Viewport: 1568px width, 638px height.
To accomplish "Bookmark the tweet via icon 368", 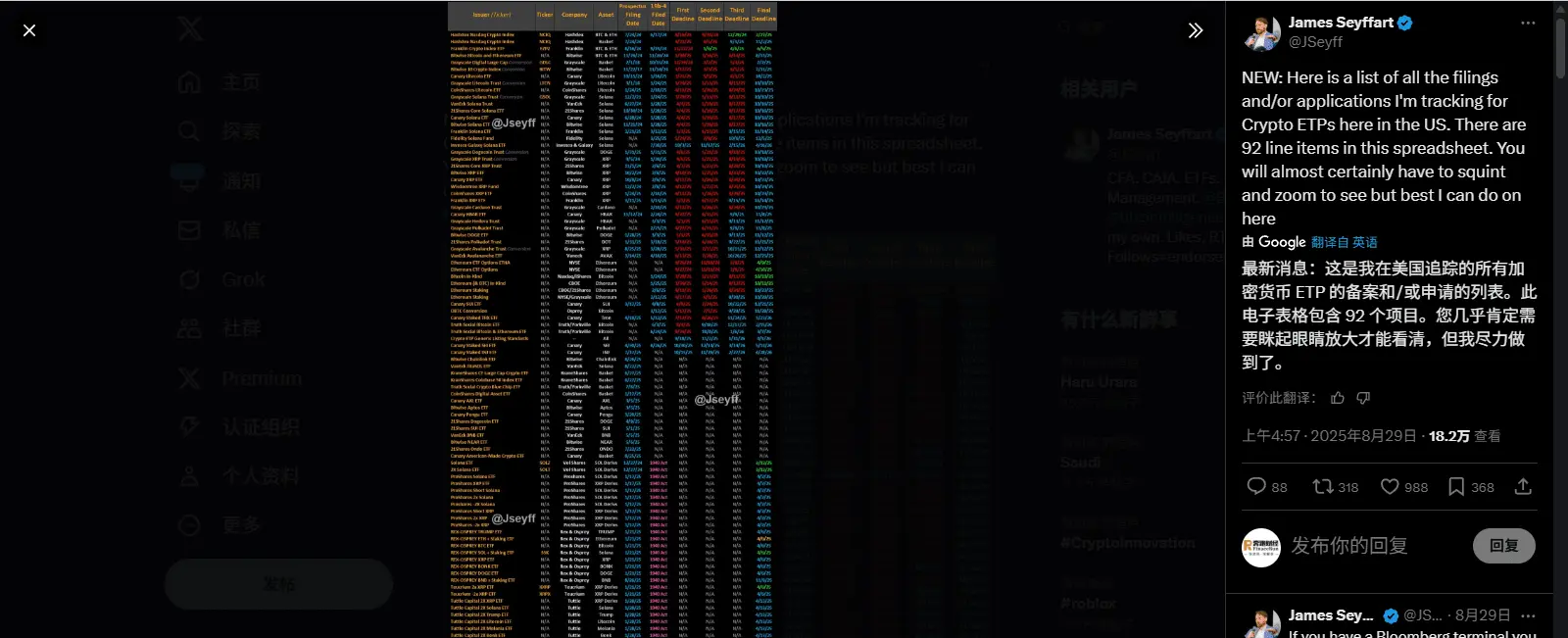I will tap(1471, 486).
